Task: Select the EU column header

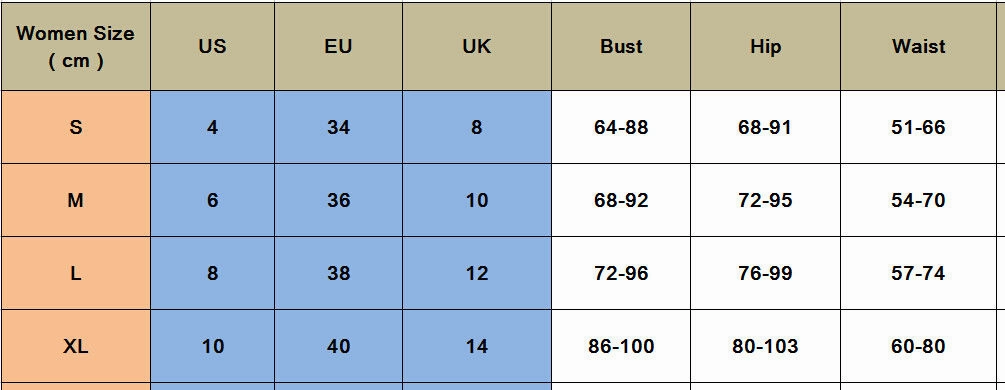Action: [338, 46]
